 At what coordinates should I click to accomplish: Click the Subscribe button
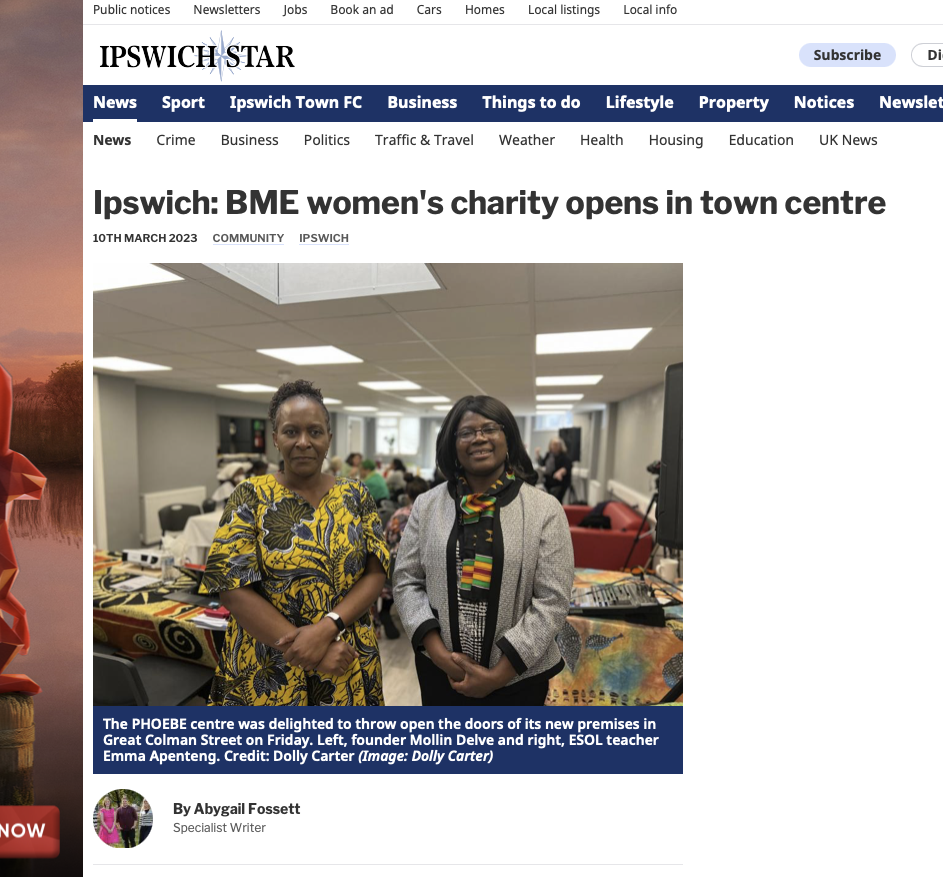(847, 55)
